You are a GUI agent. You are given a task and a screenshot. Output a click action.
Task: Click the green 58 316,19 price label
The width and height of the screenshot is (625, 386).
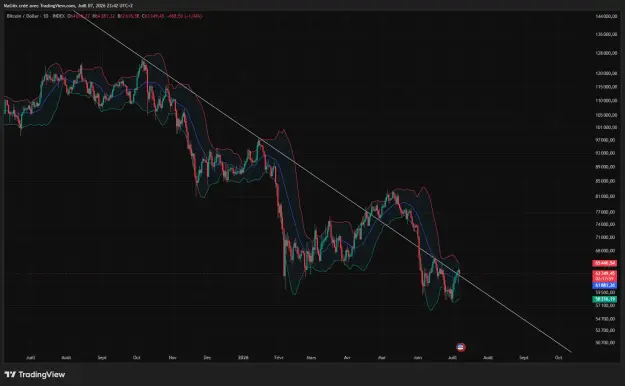pyautogui.click(x=605, y=299)
